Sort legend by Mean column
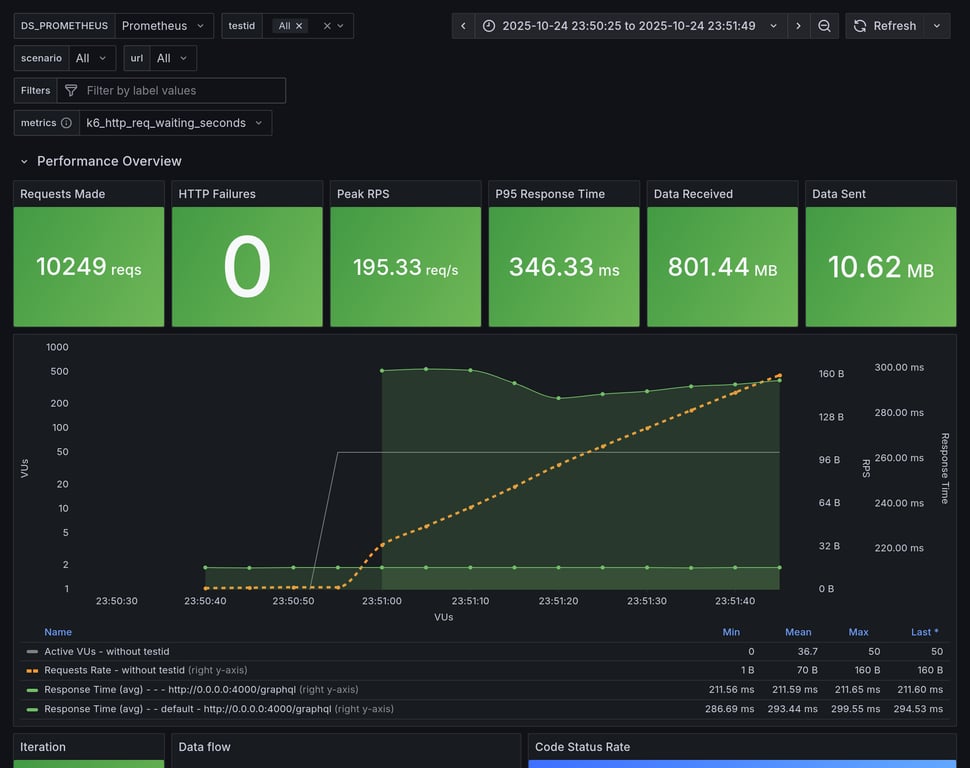Image resolution: width=970 pixels, height=768 pixels. tap(798, 632)
